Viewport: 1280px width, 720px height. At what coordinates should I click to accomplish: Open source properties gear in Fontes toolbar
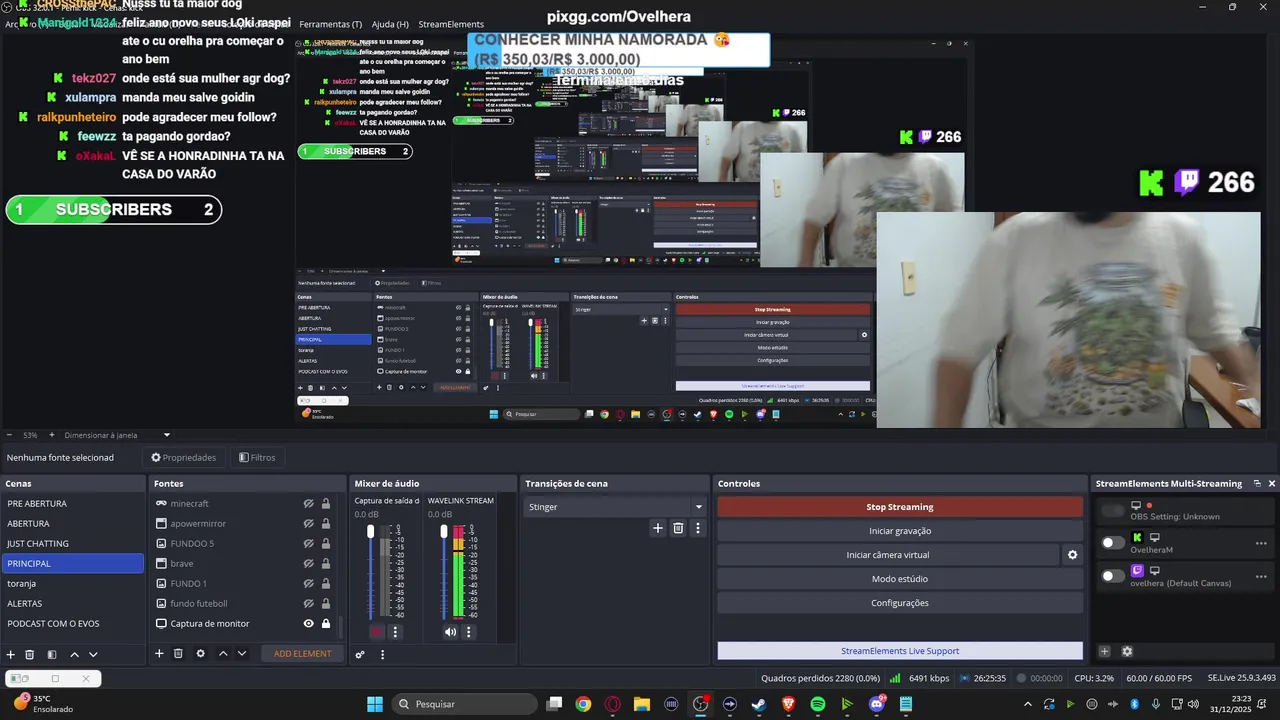tap(200, 653)
